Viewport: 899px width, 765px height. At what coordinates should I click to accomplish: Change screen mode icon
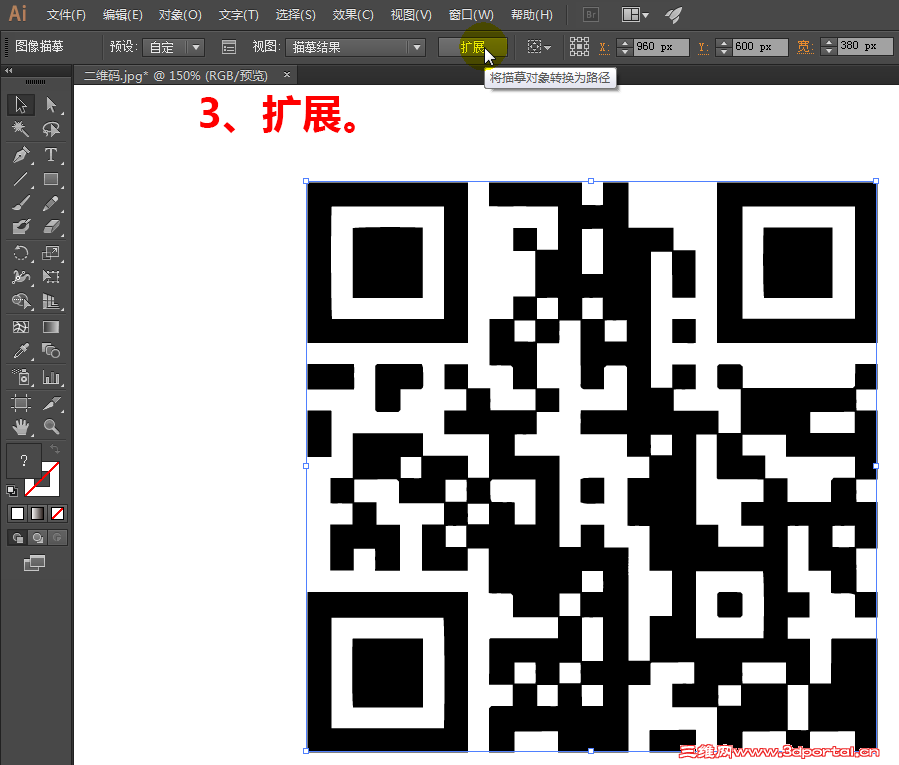(x=34, y=563)
